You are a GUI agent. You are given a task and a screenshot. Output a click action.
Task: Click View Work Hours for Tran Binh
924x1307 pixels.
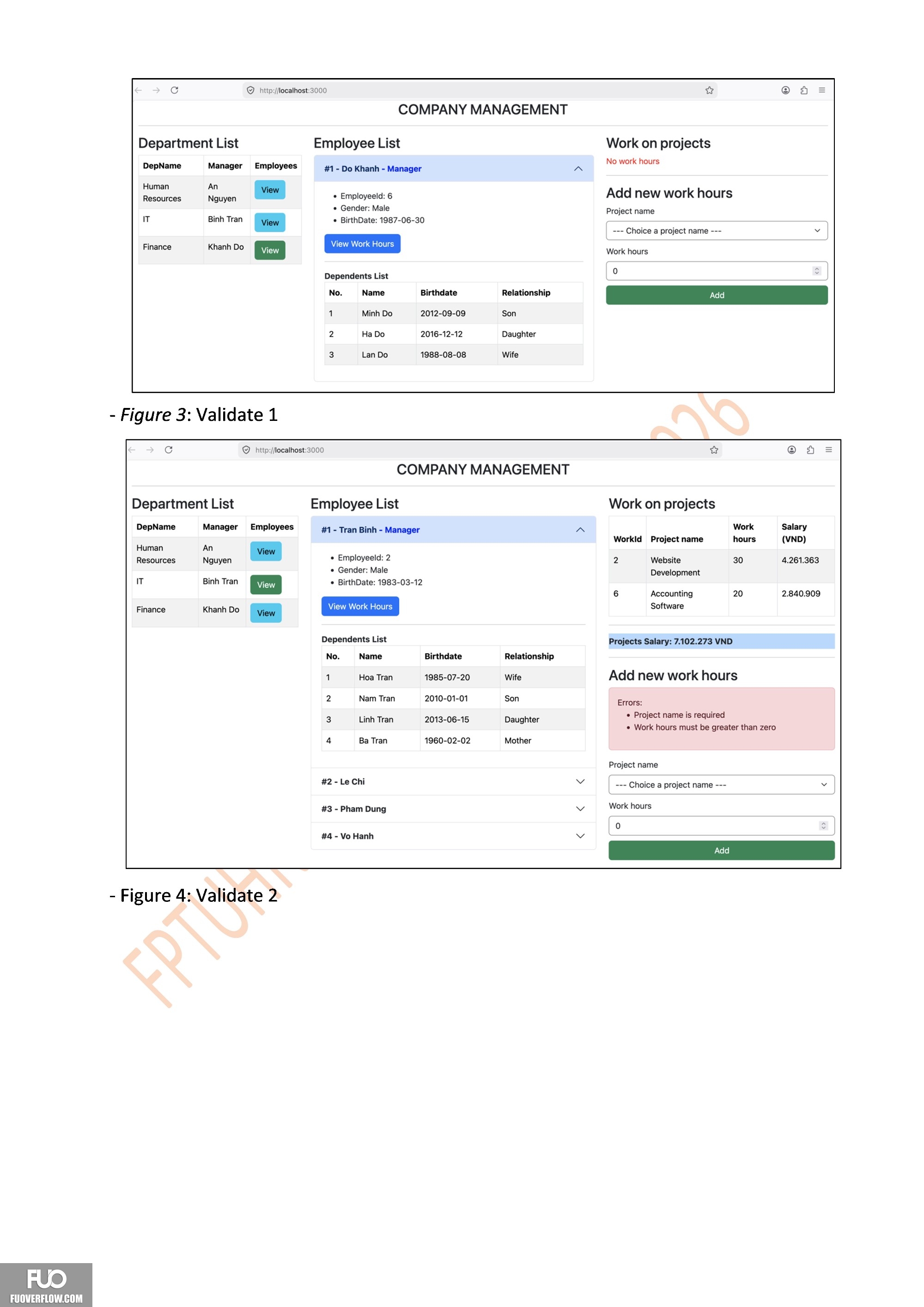(x=360, y=606)
